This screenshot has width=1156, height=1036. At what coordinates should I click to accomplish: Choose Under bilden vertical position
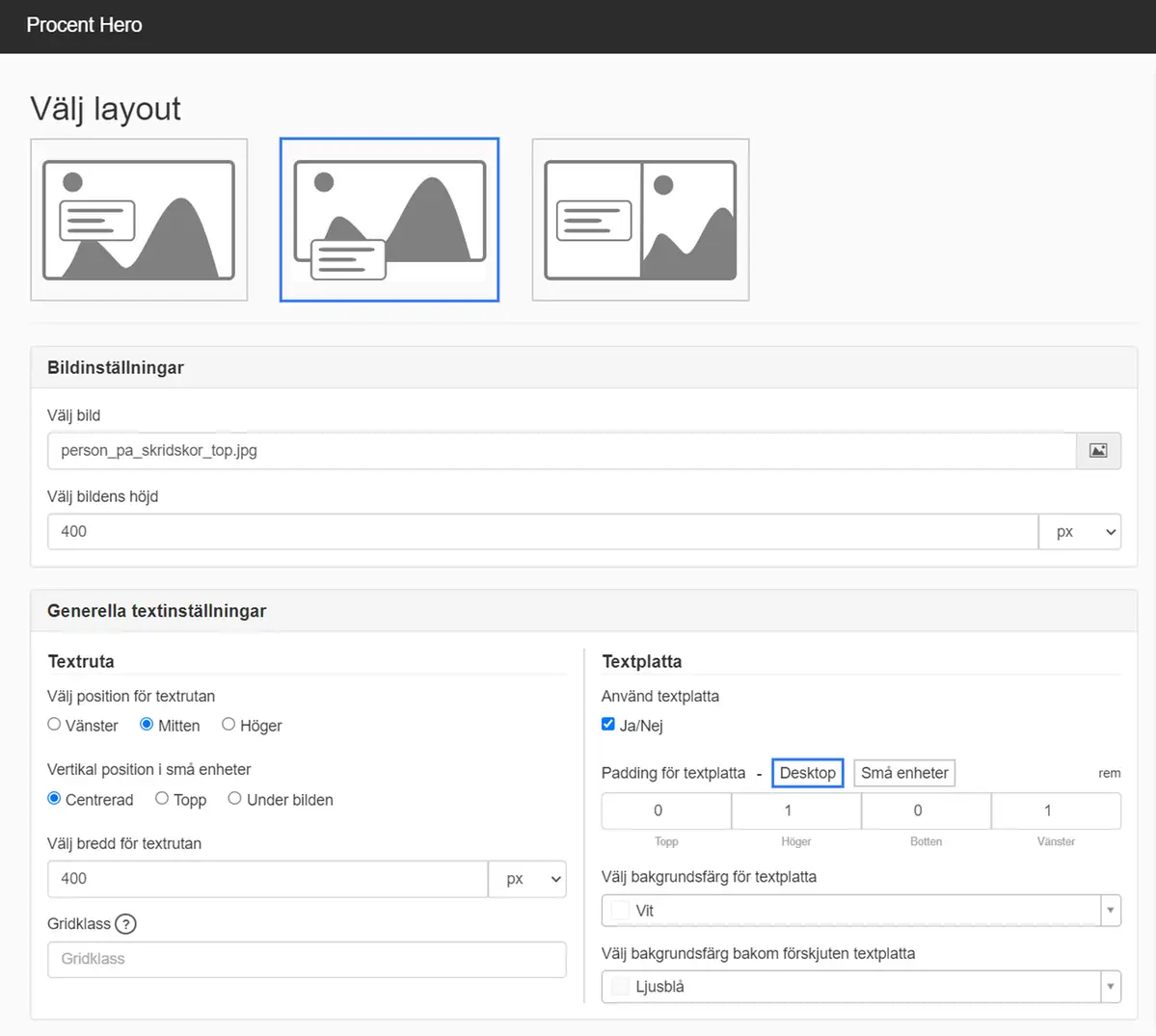234,799
